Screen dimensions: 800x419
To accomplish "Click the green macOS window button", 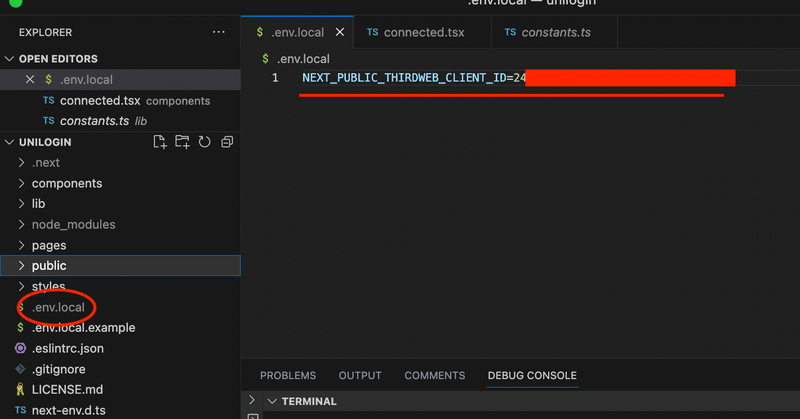I will 16,3.
